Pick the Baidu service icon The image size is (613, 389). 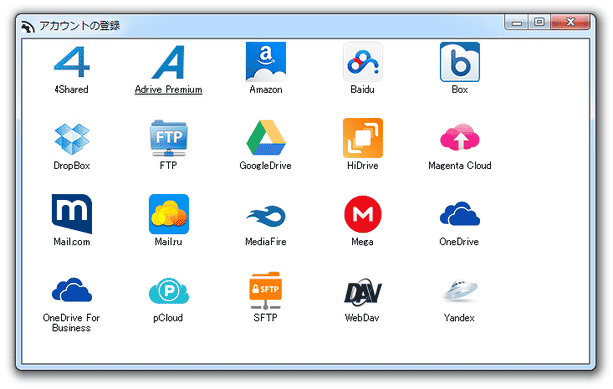[x=363, y=62]
